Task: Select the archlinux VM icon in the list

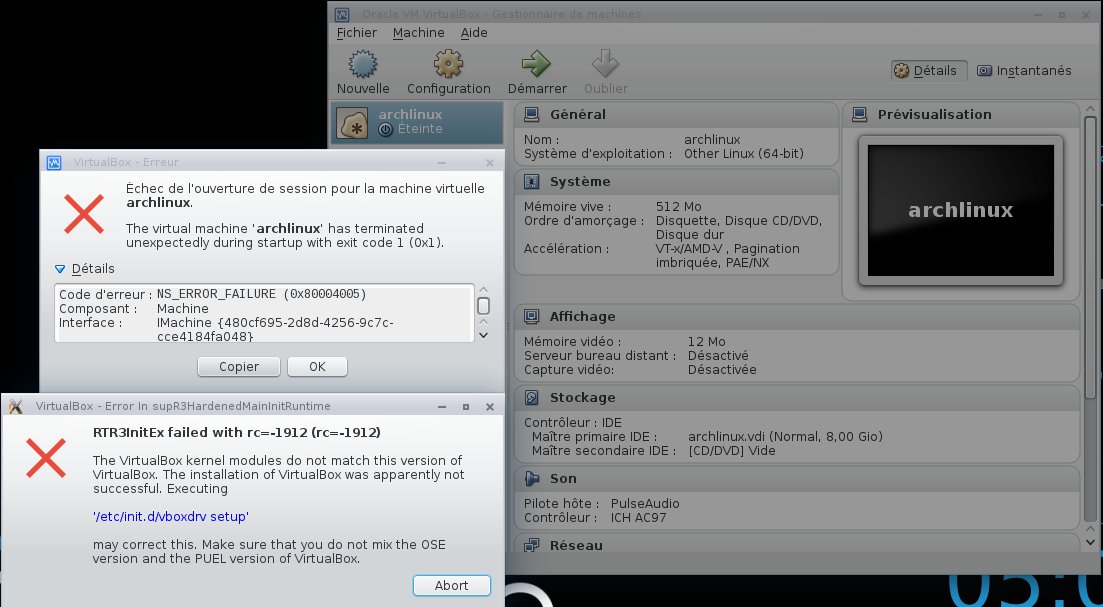Action: pyautogui.click(x=352, y=122)
